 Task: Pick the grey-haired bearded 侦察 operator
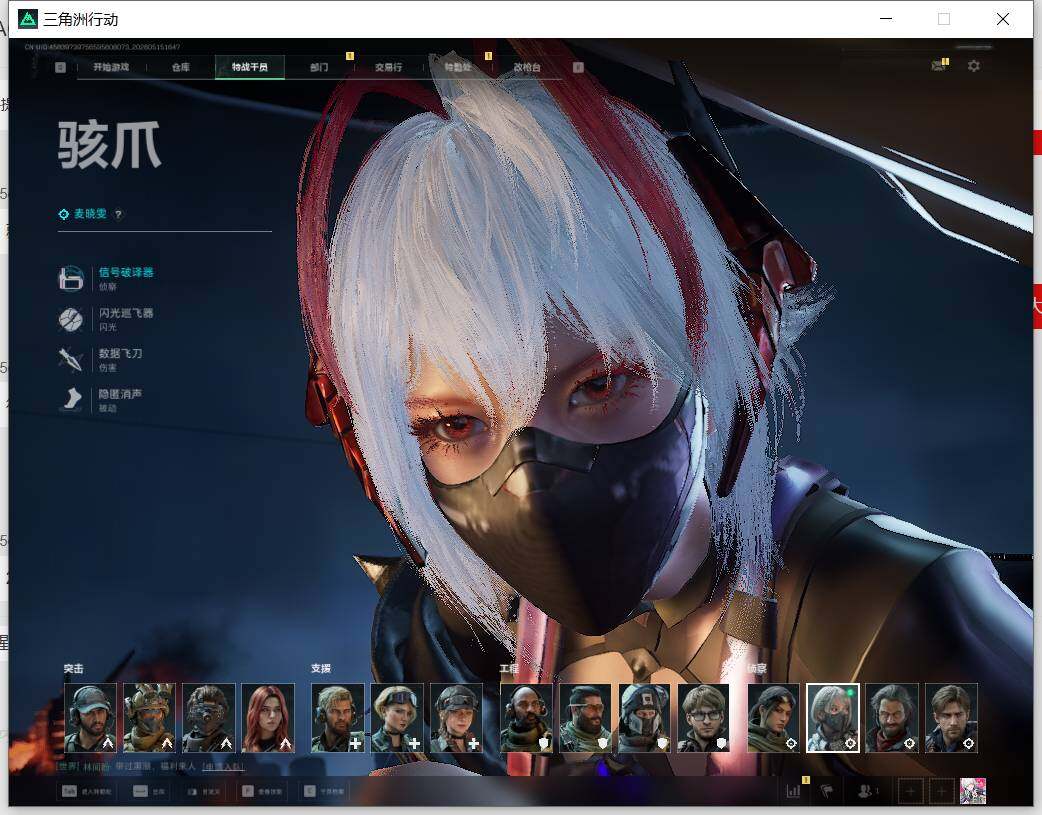[x=892, y=717]
